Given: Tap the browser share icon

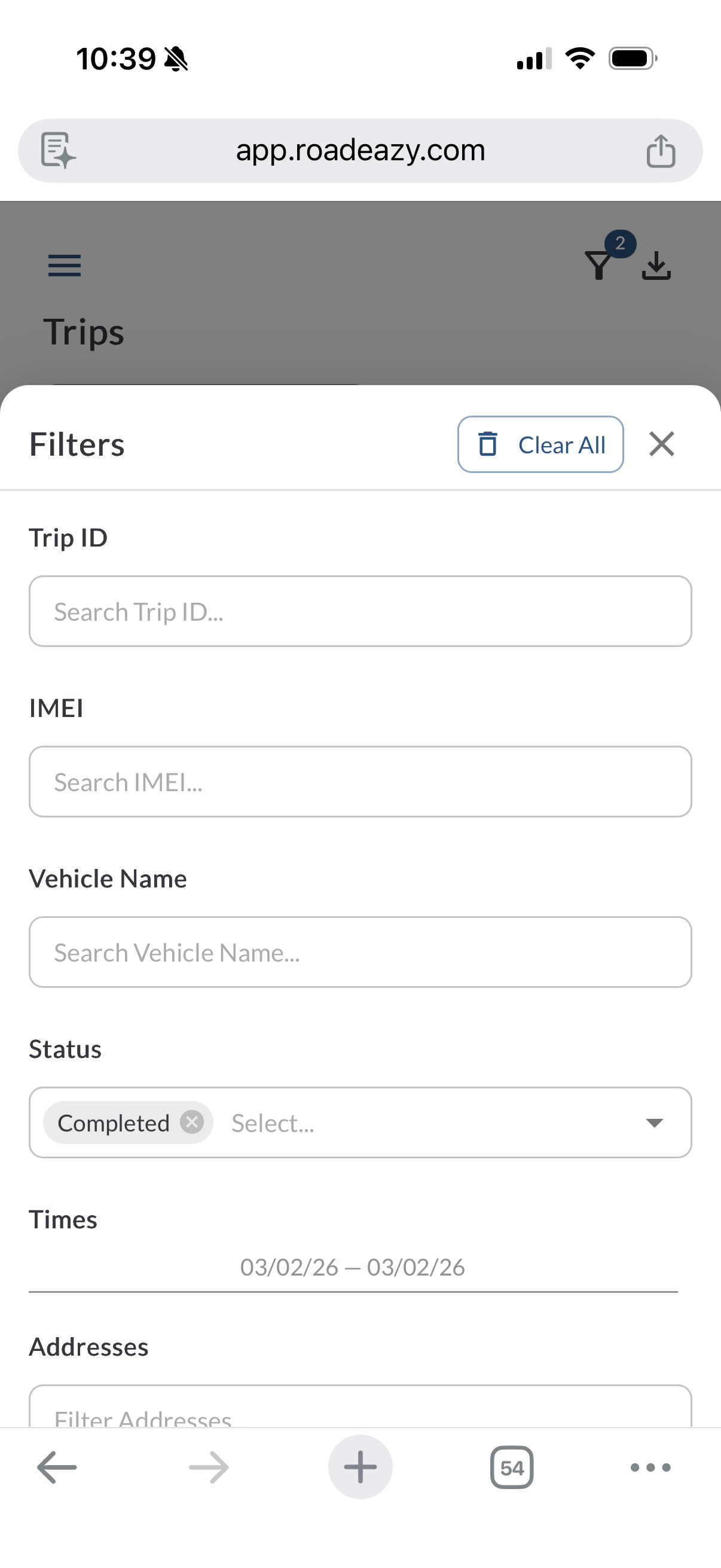Looking at the screenshot, I should (x=661, y=151).
